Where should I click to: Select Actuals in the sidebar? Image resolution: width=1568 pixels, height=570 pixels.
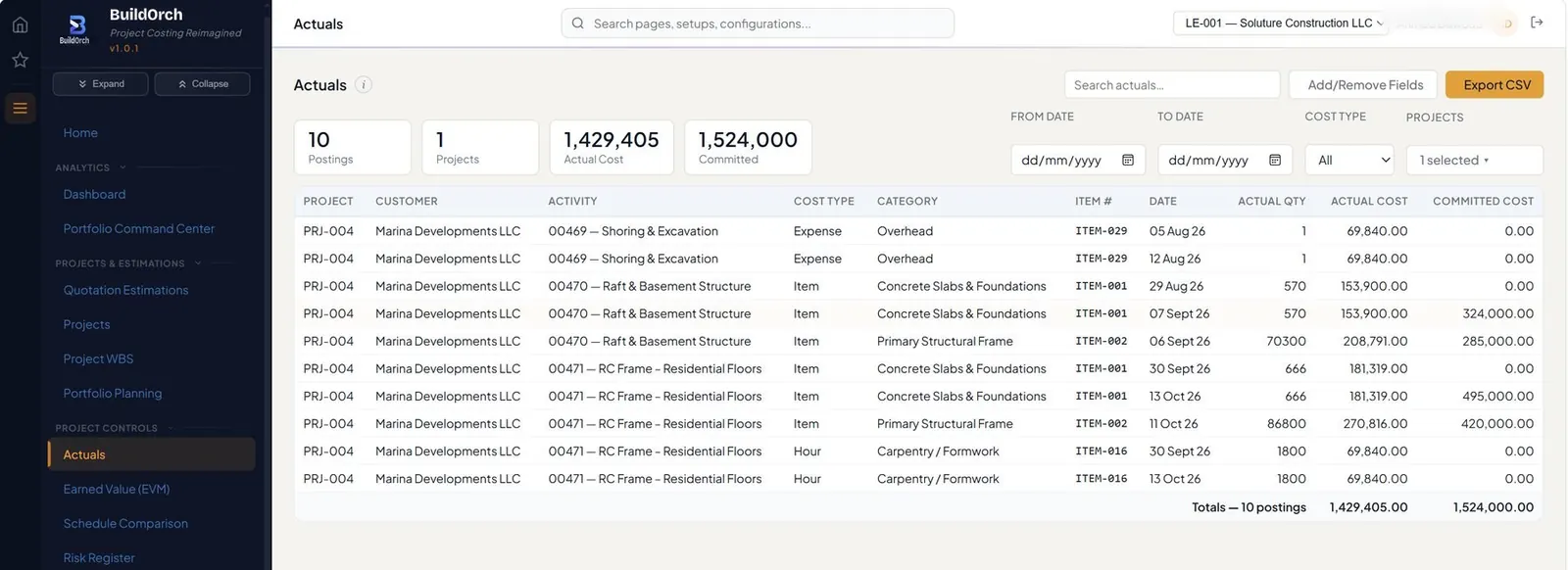(x=152, y=454)
